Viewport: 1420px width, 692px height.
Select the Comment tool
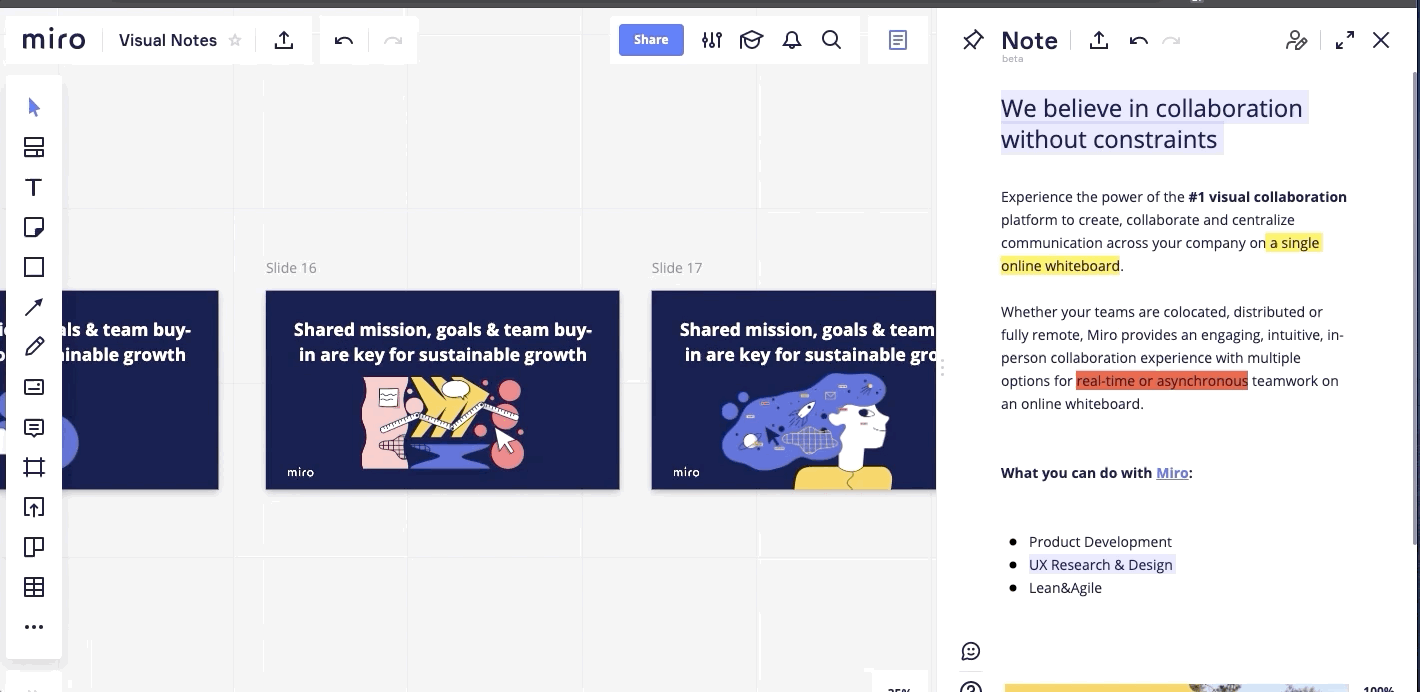pyautogui.click(x=34, y=428)
